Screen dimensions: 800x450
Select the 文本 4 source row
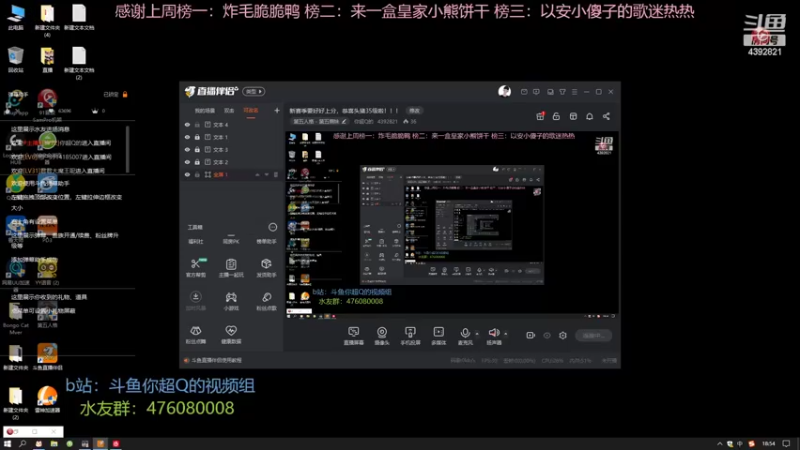(232, 124)
